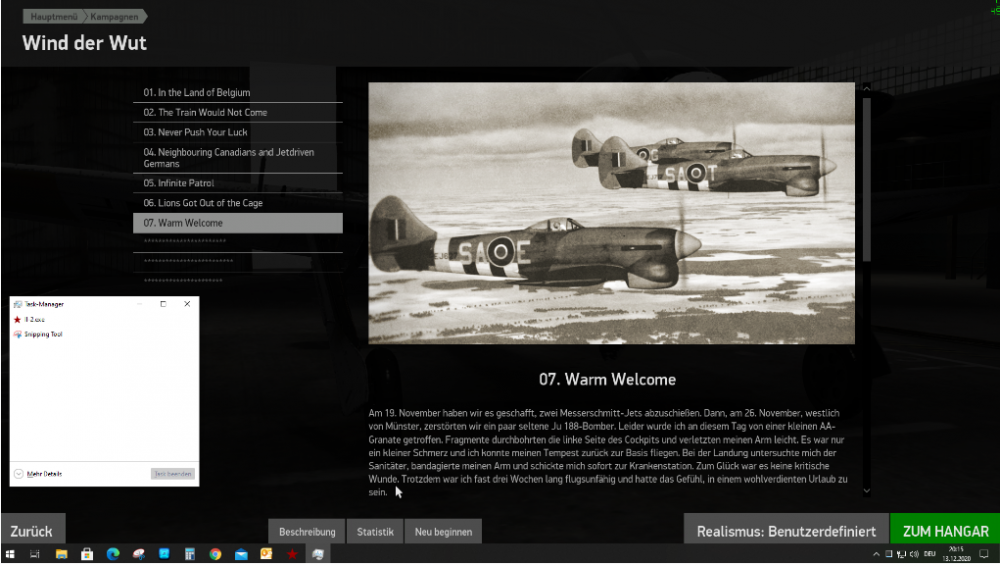
Task: Open Realismus: Benutzerdefiniert settings
Action: tap(786, 530)
